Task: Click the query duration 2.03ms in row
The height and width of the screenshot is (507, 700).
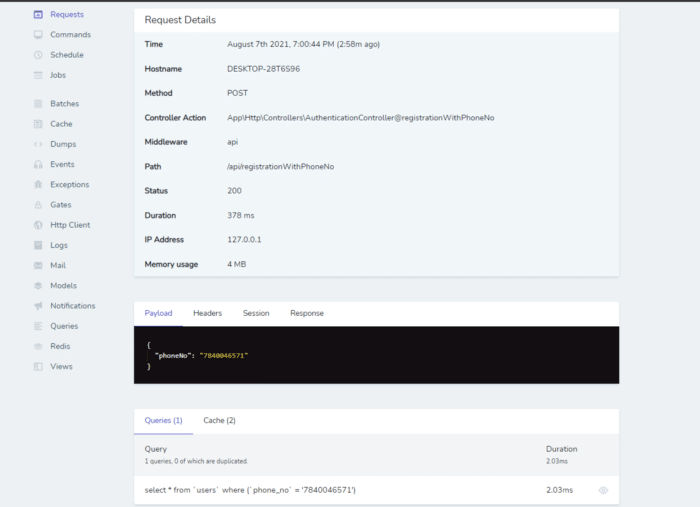Action: point(559,490)
